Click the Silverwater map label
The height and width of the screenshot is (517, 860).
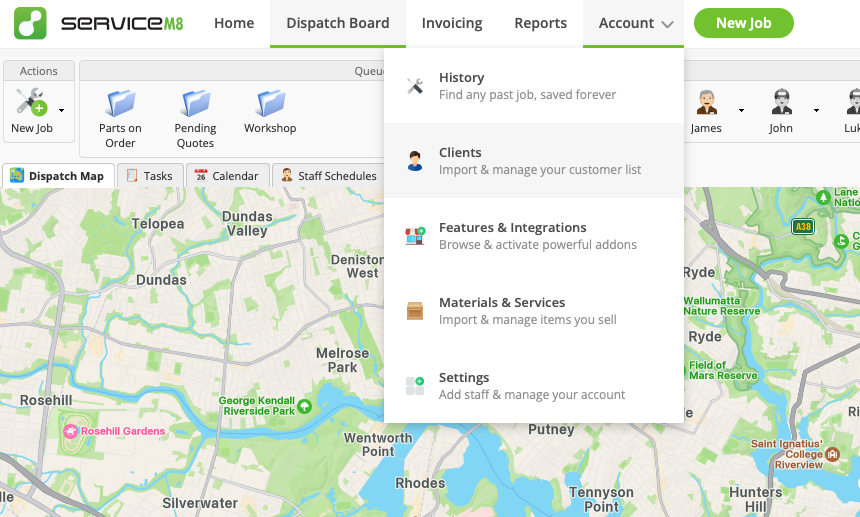(200, 503)
